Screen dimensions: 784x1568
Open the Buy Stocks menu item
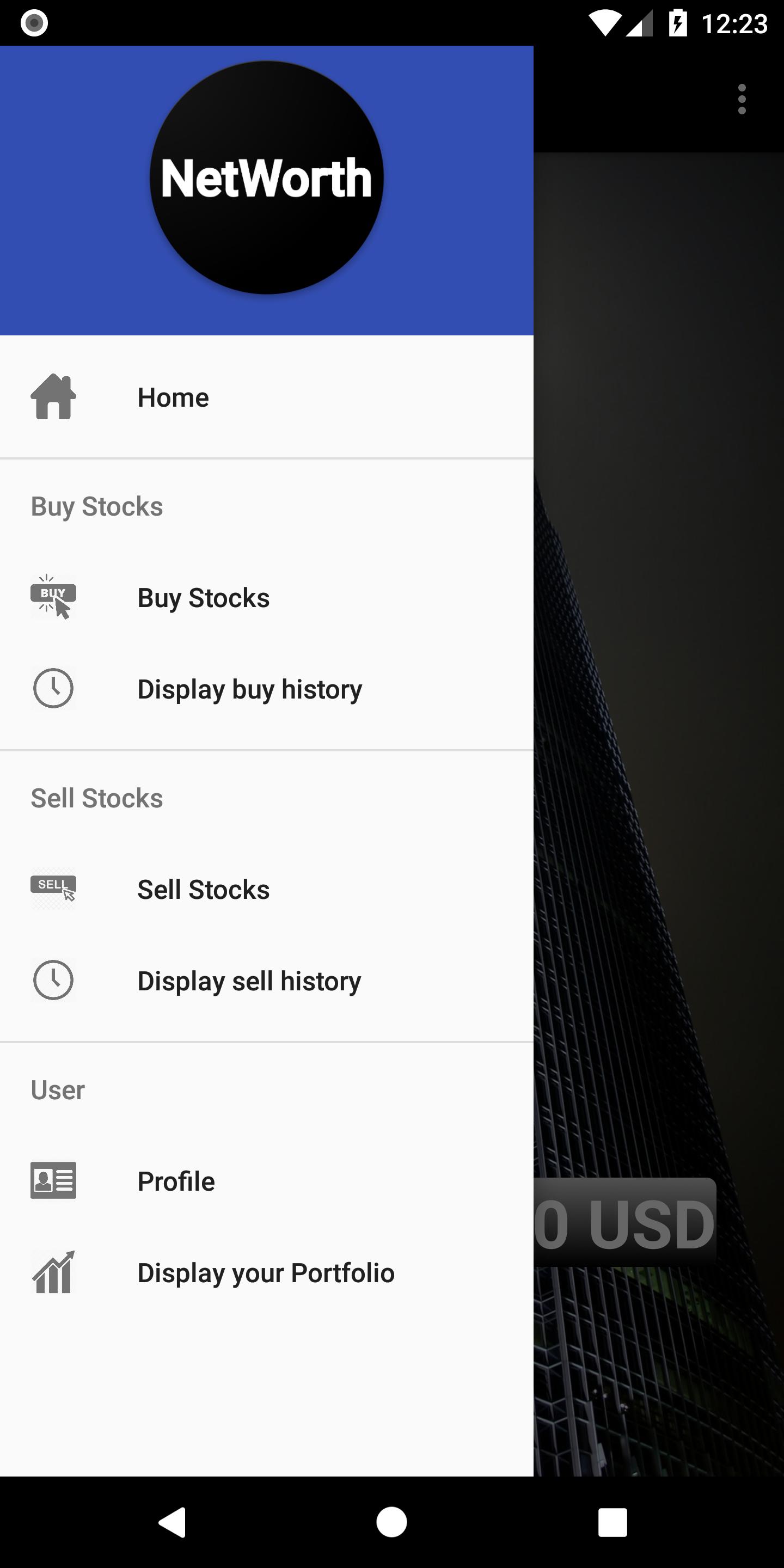pyautogui.click(x=203, y=598)
